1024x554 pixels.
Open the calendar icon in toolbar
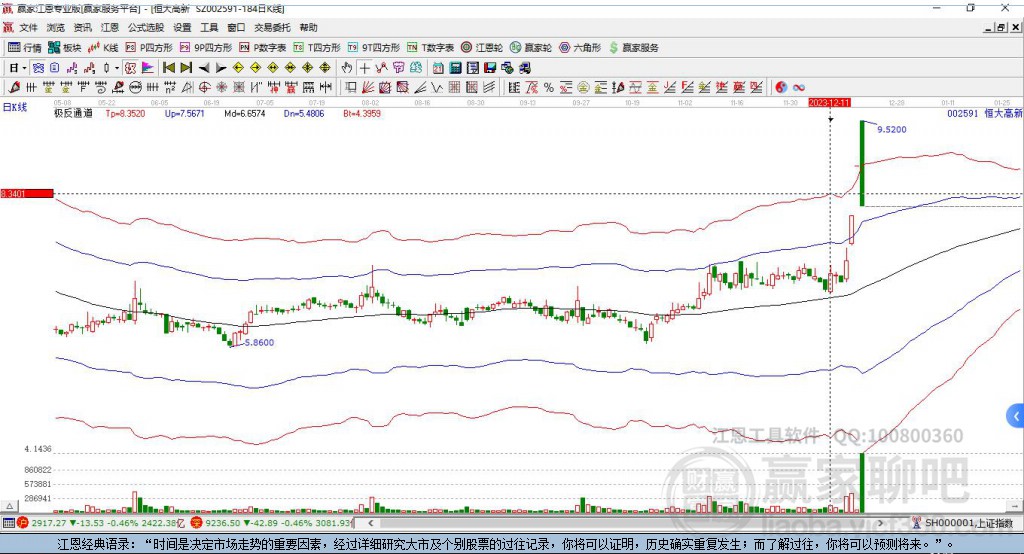(438, 68)
